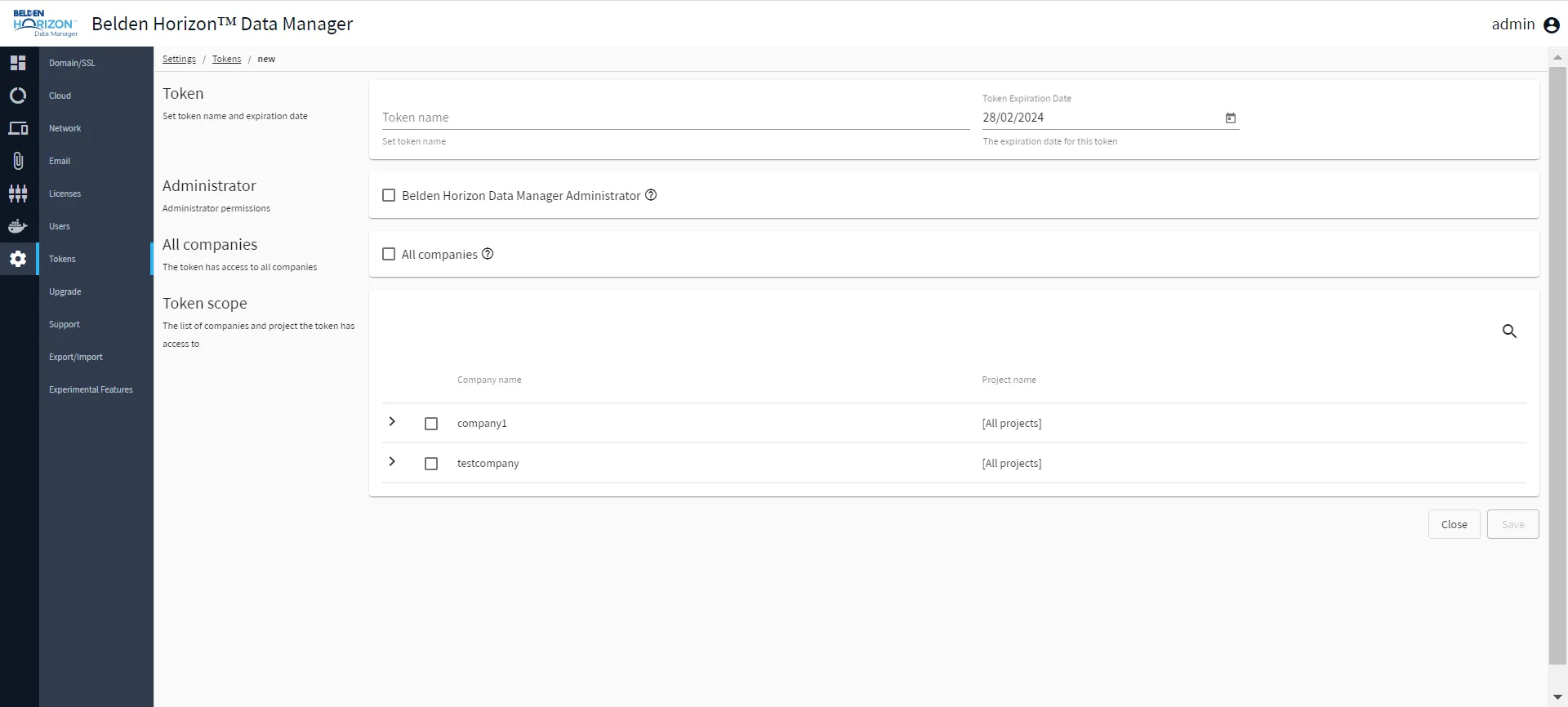Check the testcompany row checkbox
The width and height of the screenshot is (1568, 707).
point(431,464)
